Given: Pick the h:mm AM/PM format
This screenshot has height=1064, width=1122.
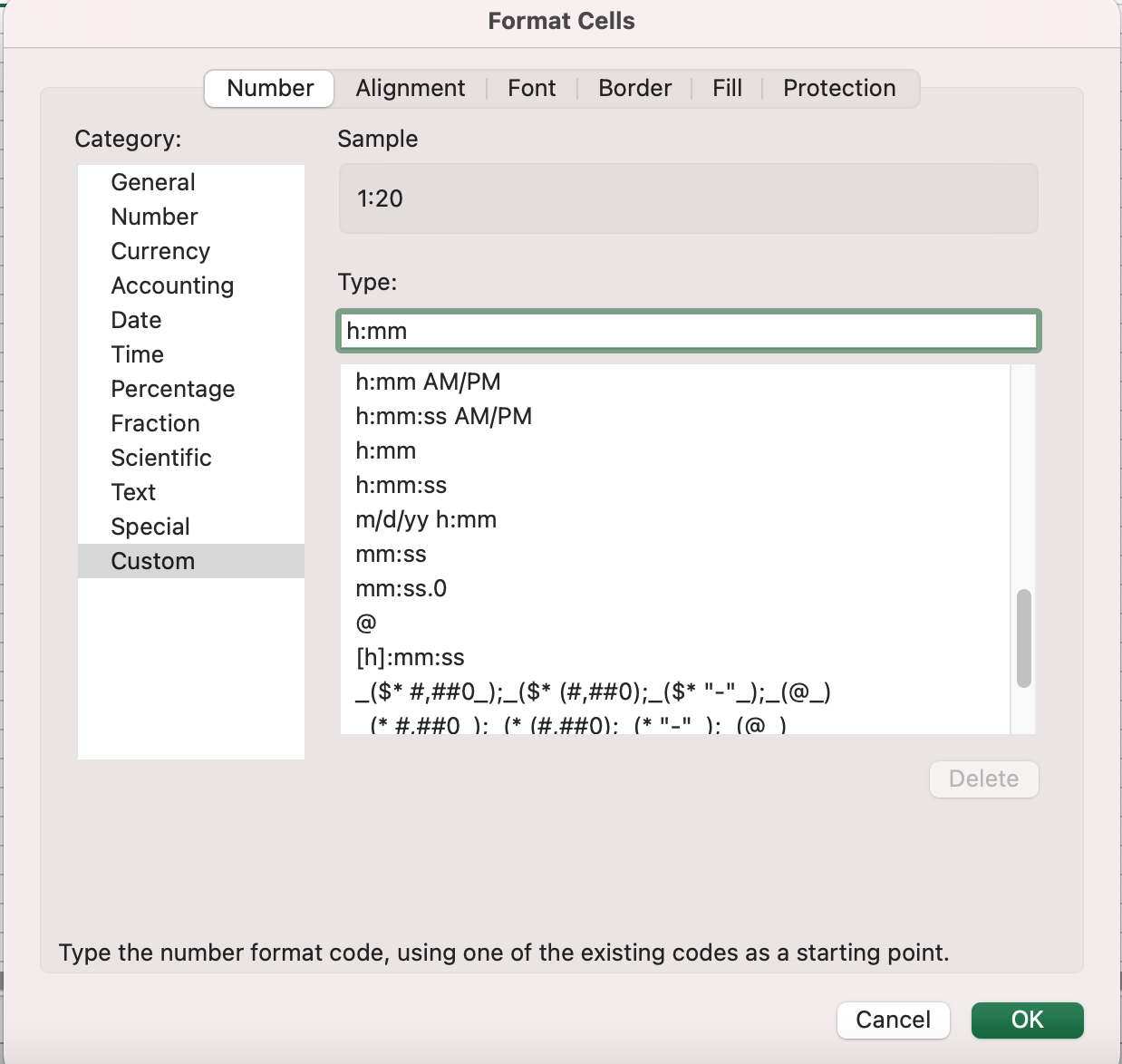Looking at the screenshot, I should point(675,382).
